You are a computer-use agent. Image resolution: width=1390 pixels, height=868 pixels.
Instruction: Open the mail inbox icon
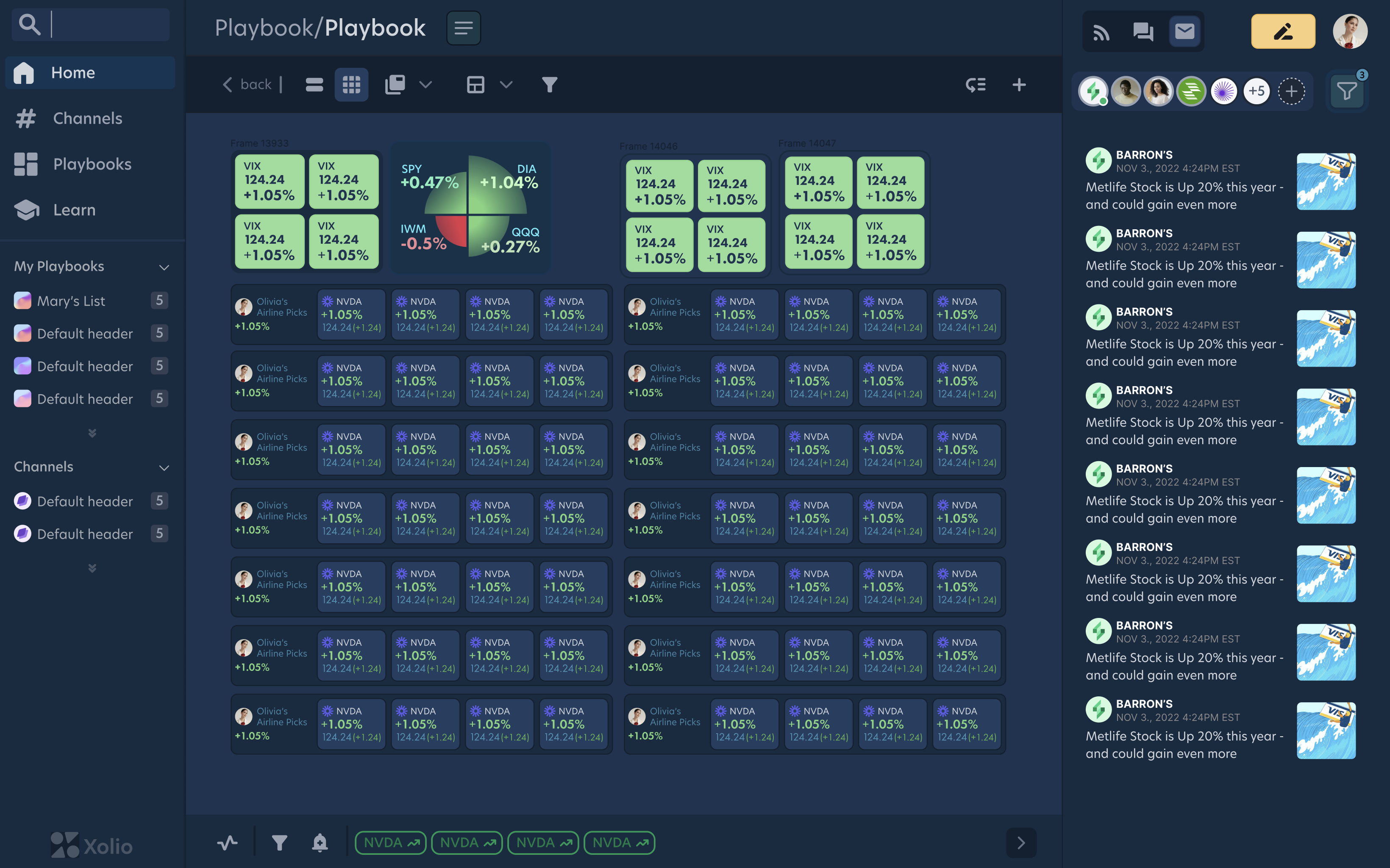1184,31
